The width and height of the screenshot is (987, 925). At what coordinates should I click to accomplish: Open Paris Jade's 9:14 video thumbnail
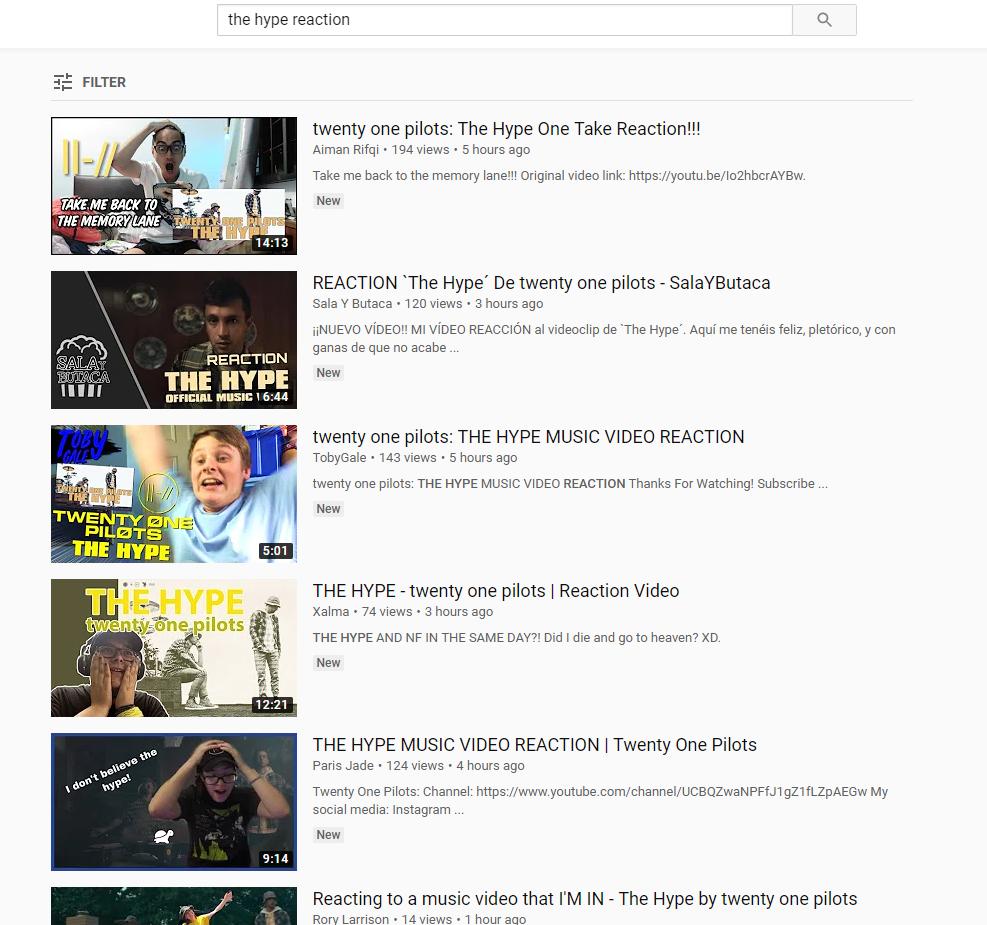pos(174,802)
